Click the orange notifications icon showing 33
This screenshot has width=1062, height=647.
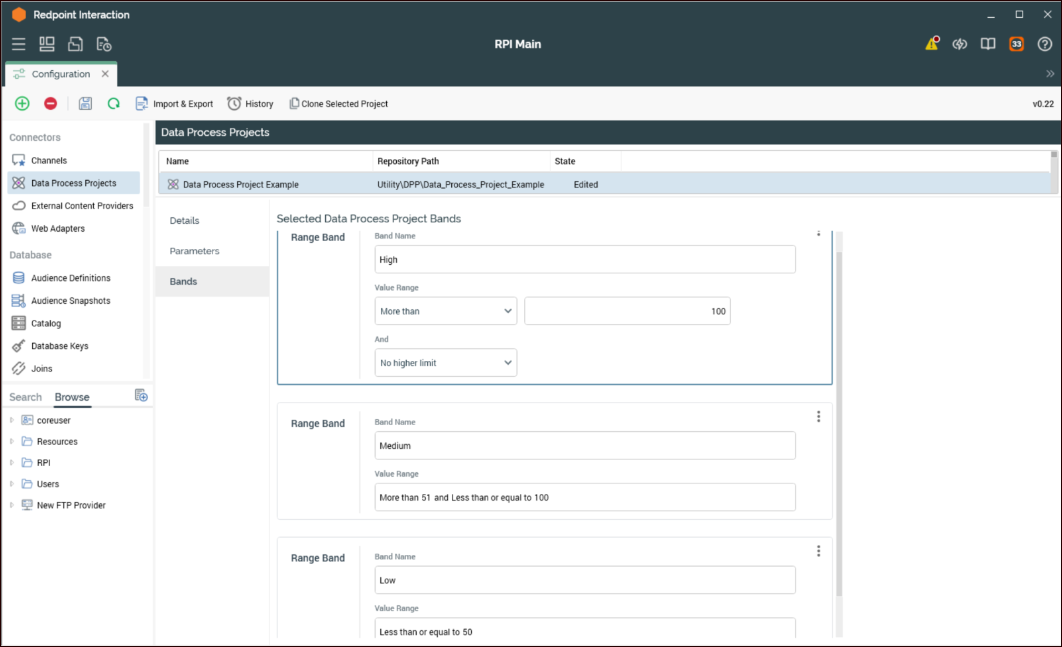(1016, 44)
